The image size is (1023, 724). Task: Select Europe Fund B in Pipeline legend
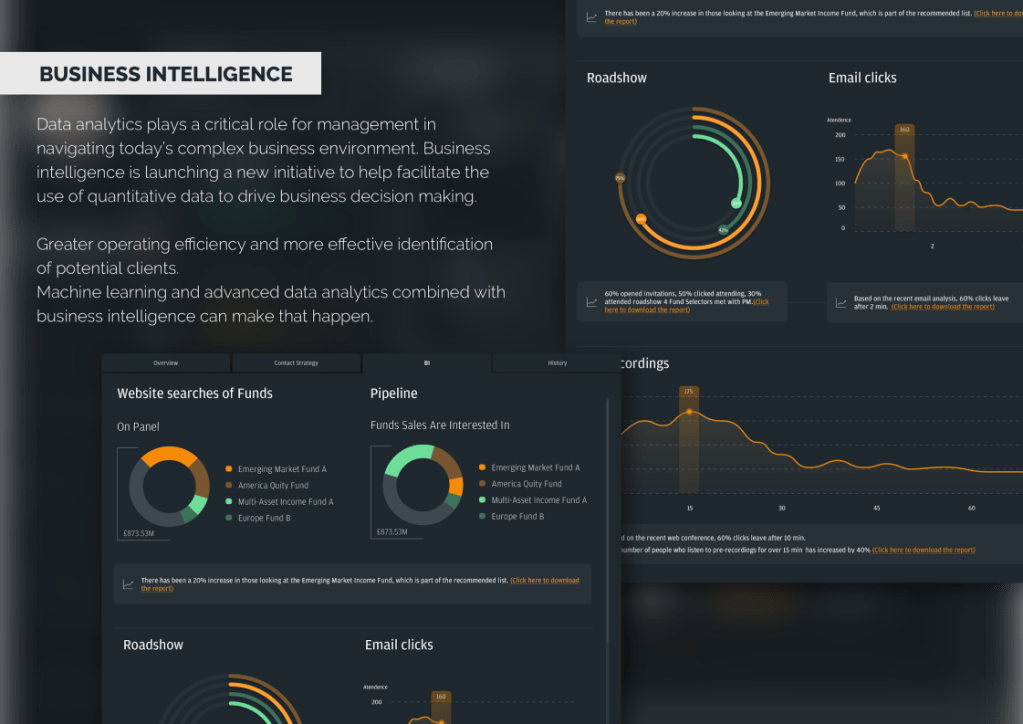[x=517, y=517]
